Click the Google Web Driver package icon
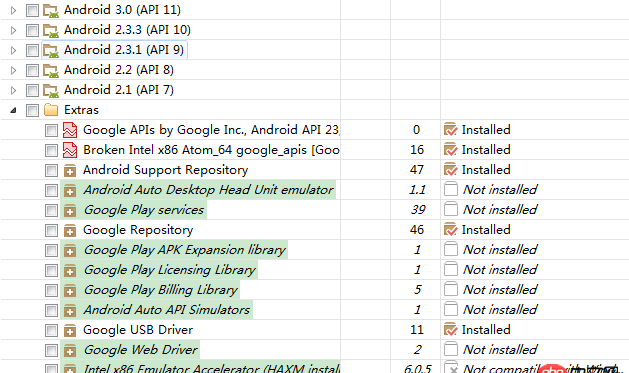 (70, 351)
